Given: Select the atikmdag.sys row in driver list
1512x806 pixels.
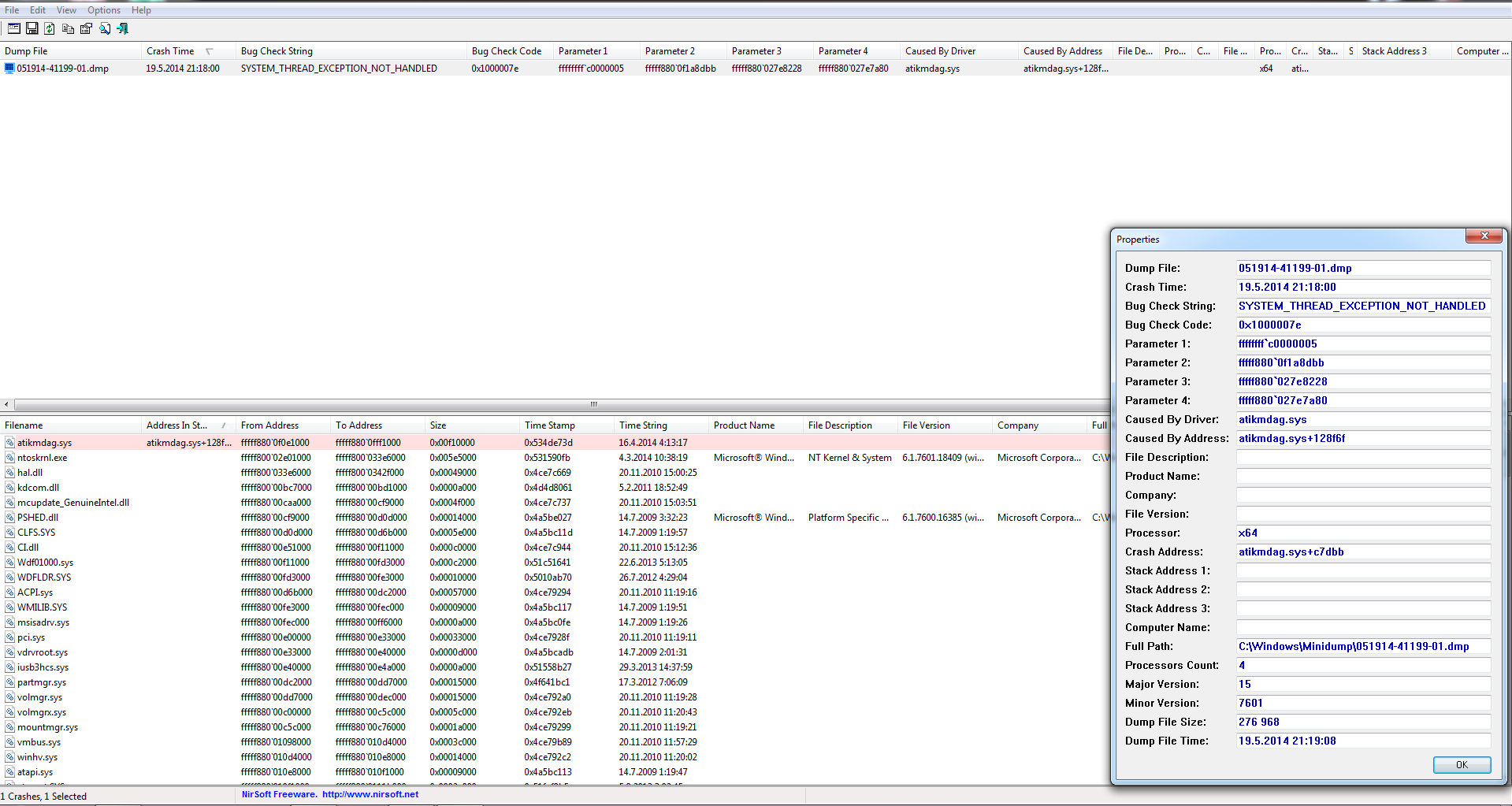Looking at the screenshot, I should (44, 443).
